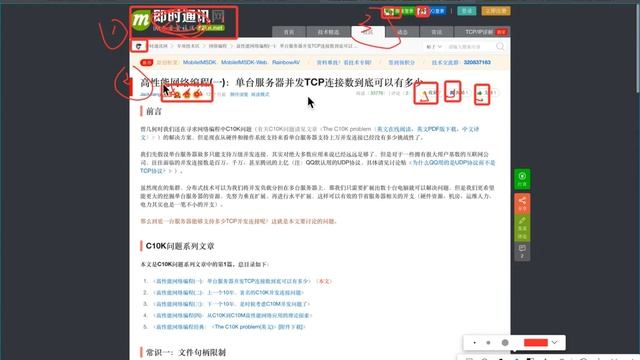Click the article title text
This screenshot has height=360, width=640.
(x=281, y=82)
